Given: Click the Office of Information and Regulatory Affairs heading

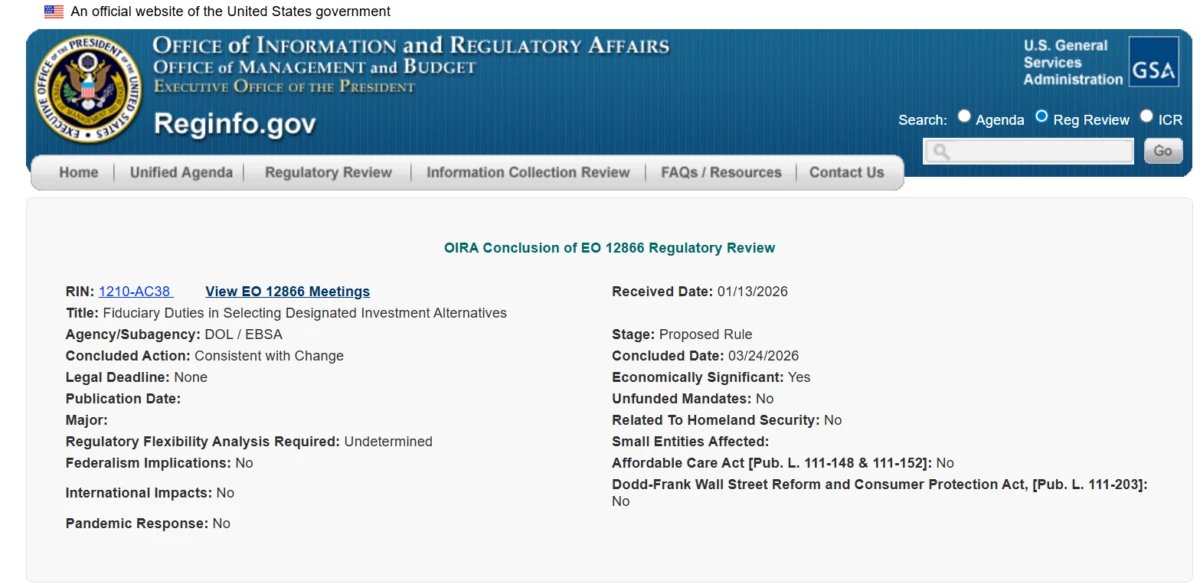Looking at the screenshot, I should tap(410, 46).
